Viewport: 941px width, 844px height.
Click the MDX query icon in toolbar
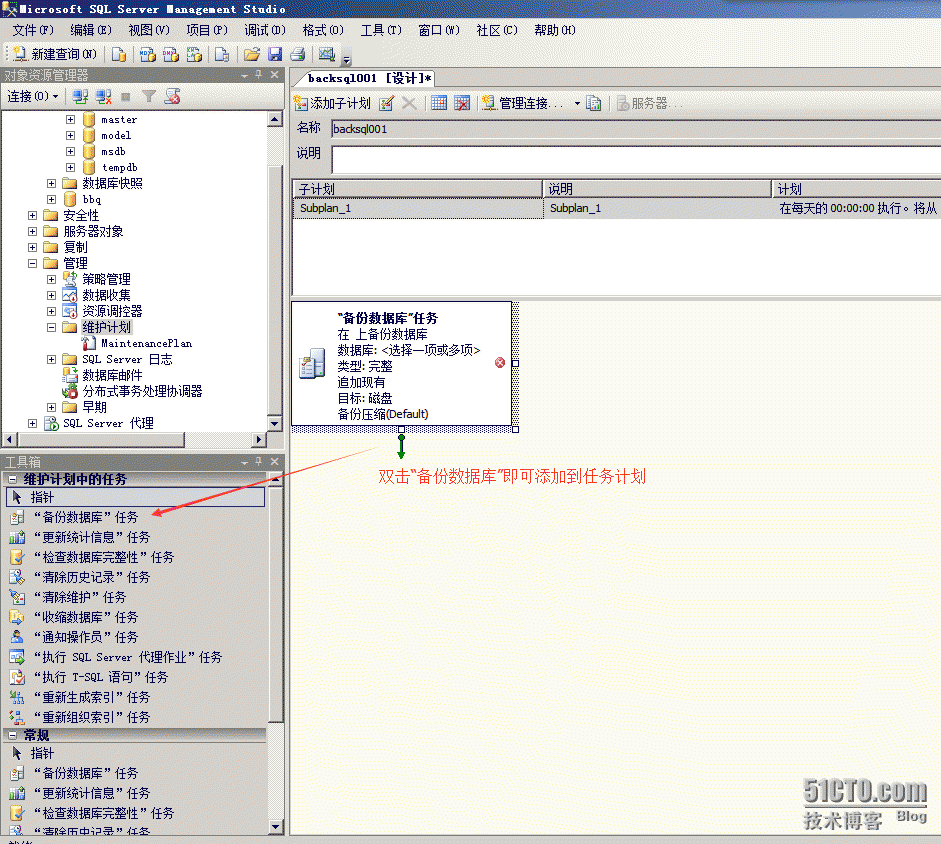click(x=148, y=54)
